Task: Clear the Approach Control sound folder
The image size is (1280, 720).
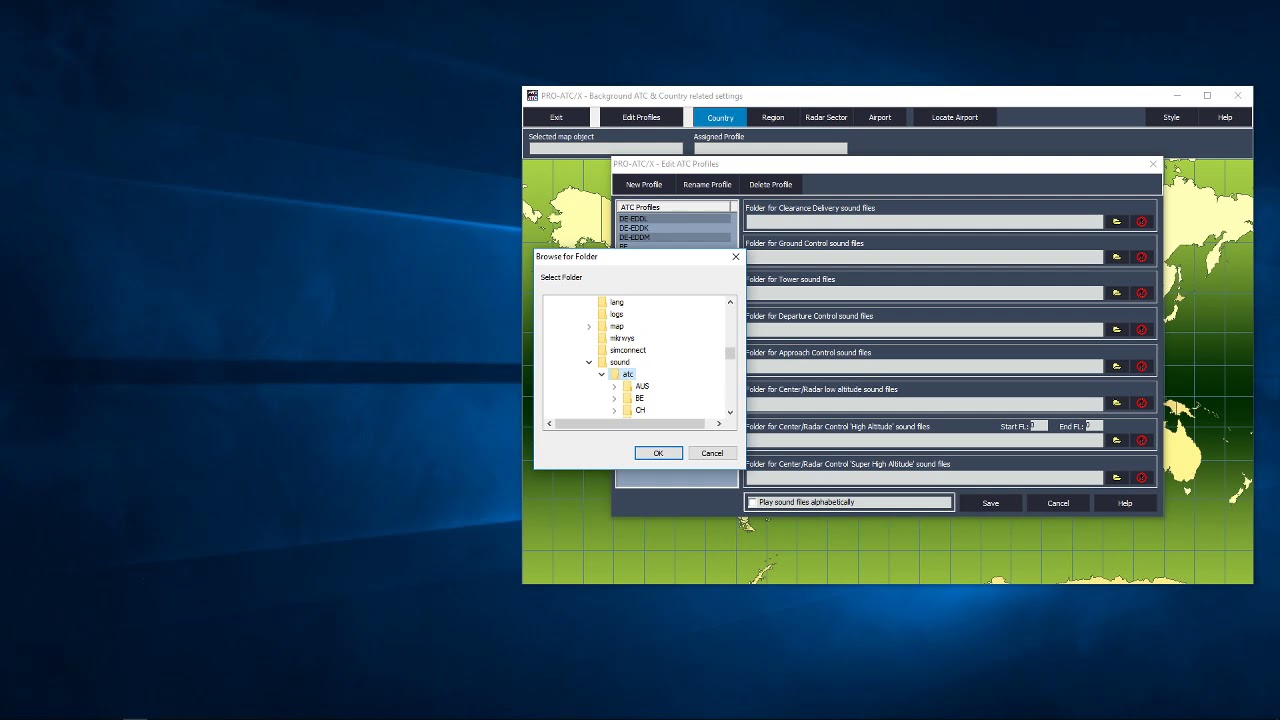Action: coord(1142,367)
